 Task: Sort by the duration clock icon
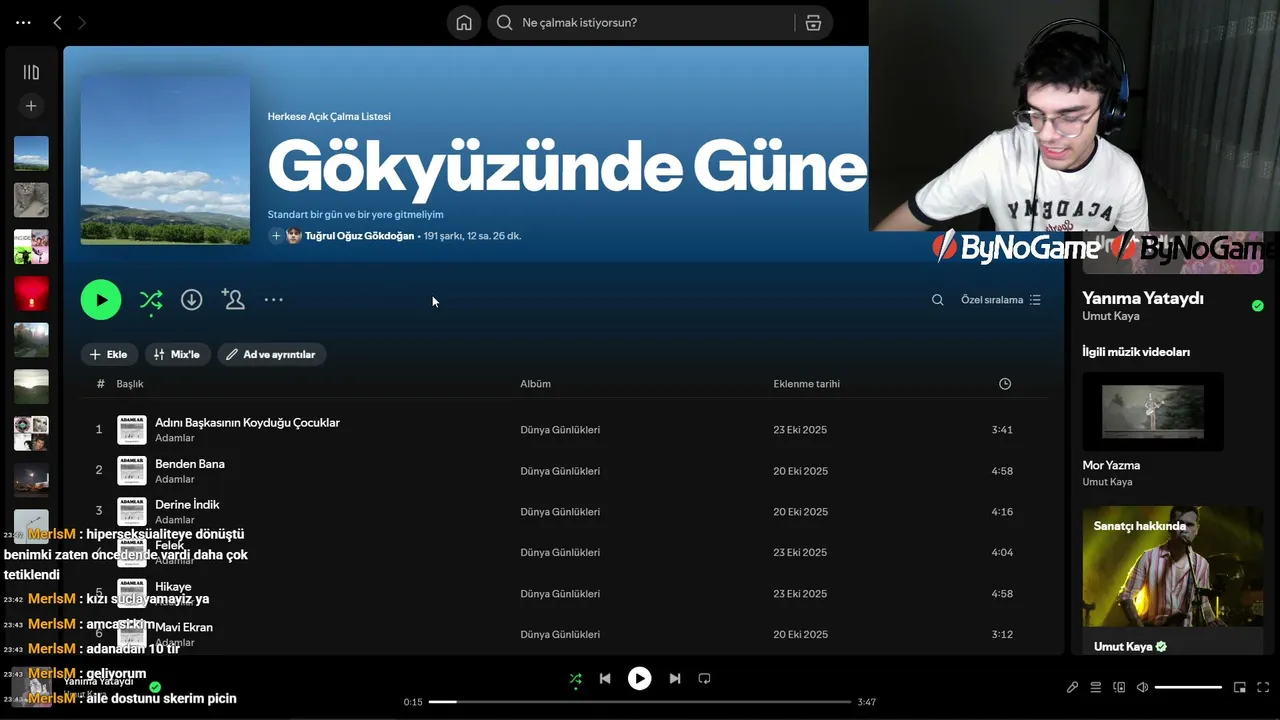pyautogui.click(x=1005, y=384)
